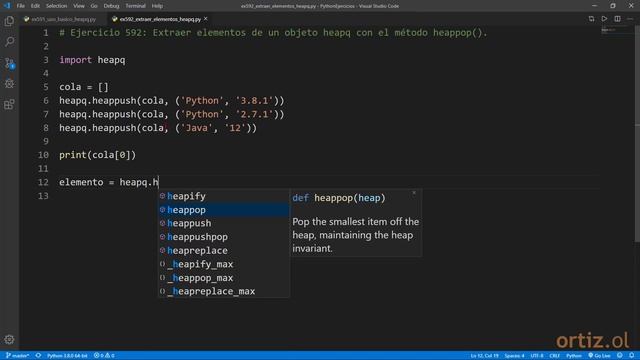Open the Debug menu
This screenshot has height=360, width=640.
[111, 6]
